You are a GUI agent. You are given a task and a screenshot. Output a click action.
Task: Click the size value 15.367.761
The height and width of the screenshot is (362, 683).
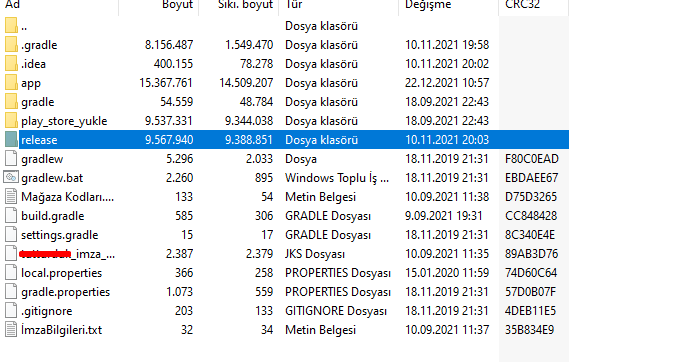click(x=166, y=83)
